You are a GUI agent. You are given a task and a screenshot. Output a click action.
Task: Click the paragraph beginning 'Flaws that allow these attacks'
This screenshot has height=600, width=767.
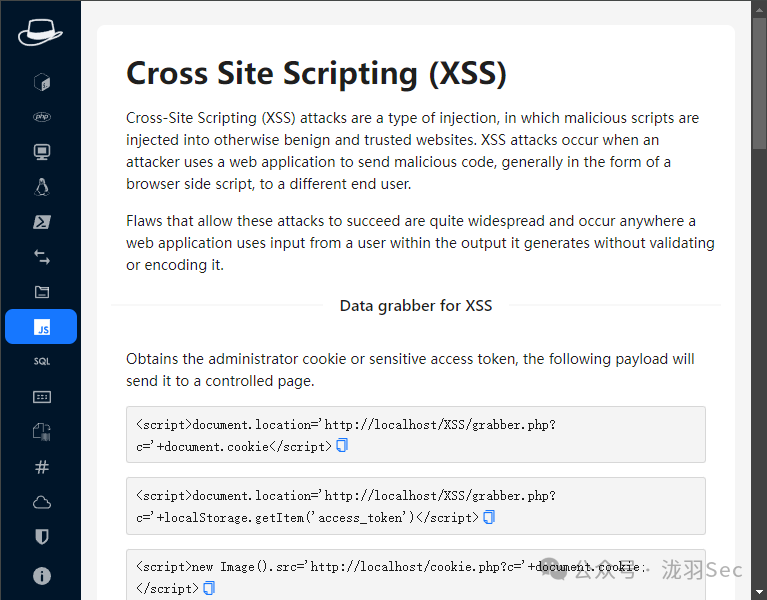420,243
